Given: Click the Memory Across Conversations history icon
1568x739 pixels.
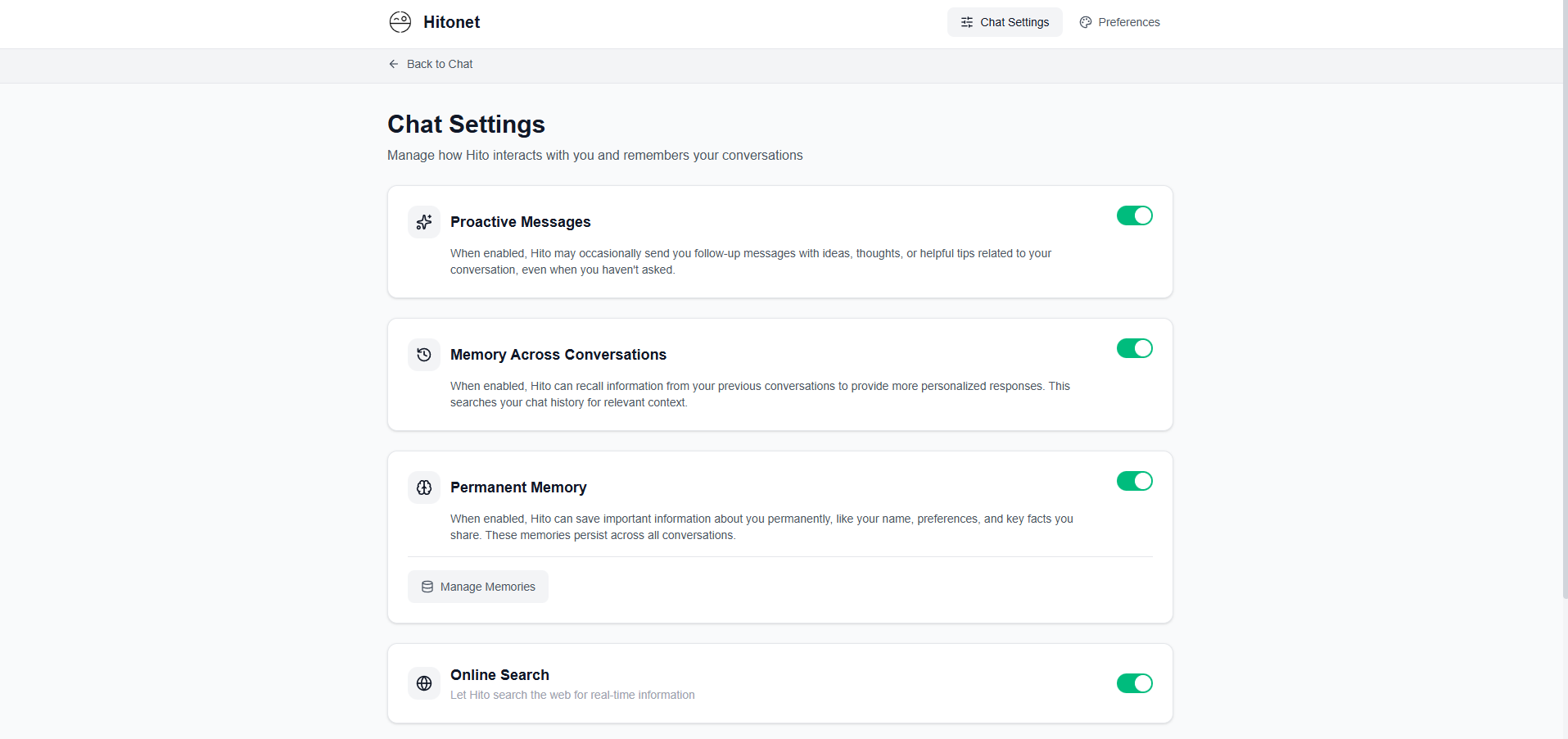Looking at the screenshot, I should [424, 355].
